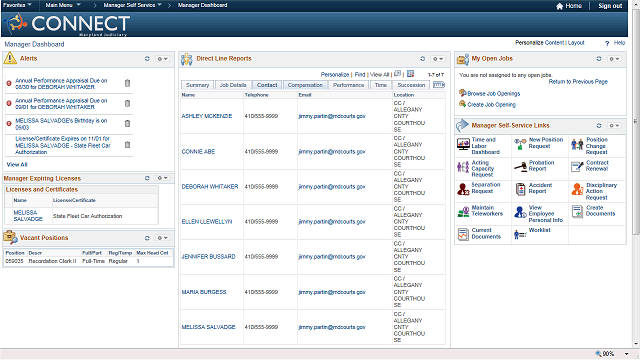
Task: Delete the Melissa Salvadge birthday alert
Action: coord(127,123)
